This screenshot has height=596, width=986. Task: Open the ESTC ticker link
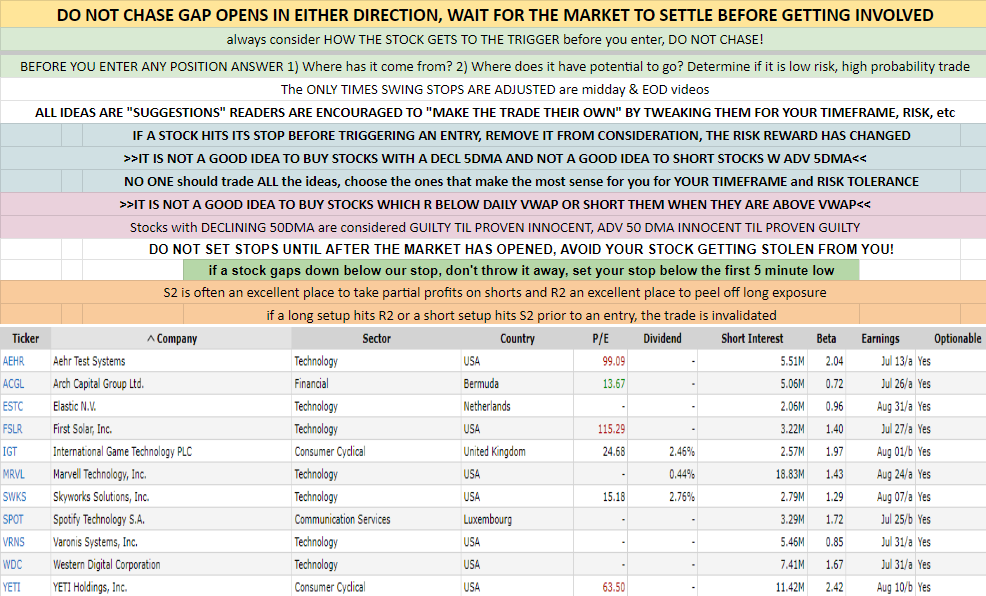13,406
